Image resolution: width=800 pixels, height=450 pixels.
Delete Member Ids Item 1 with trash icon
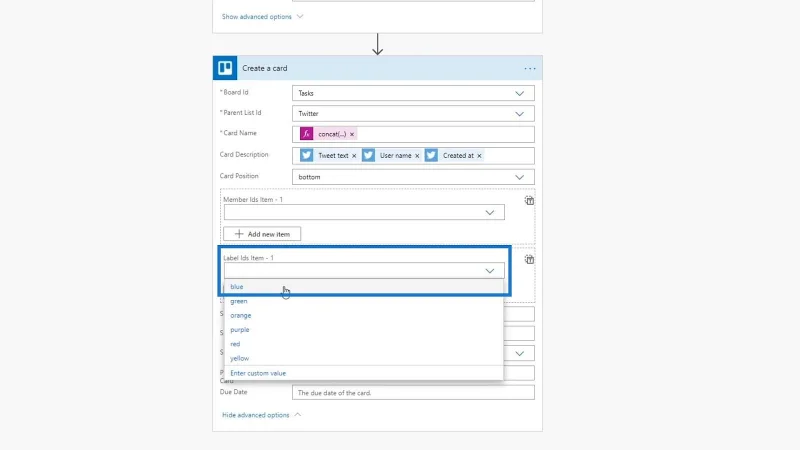[x=529, y=201]
